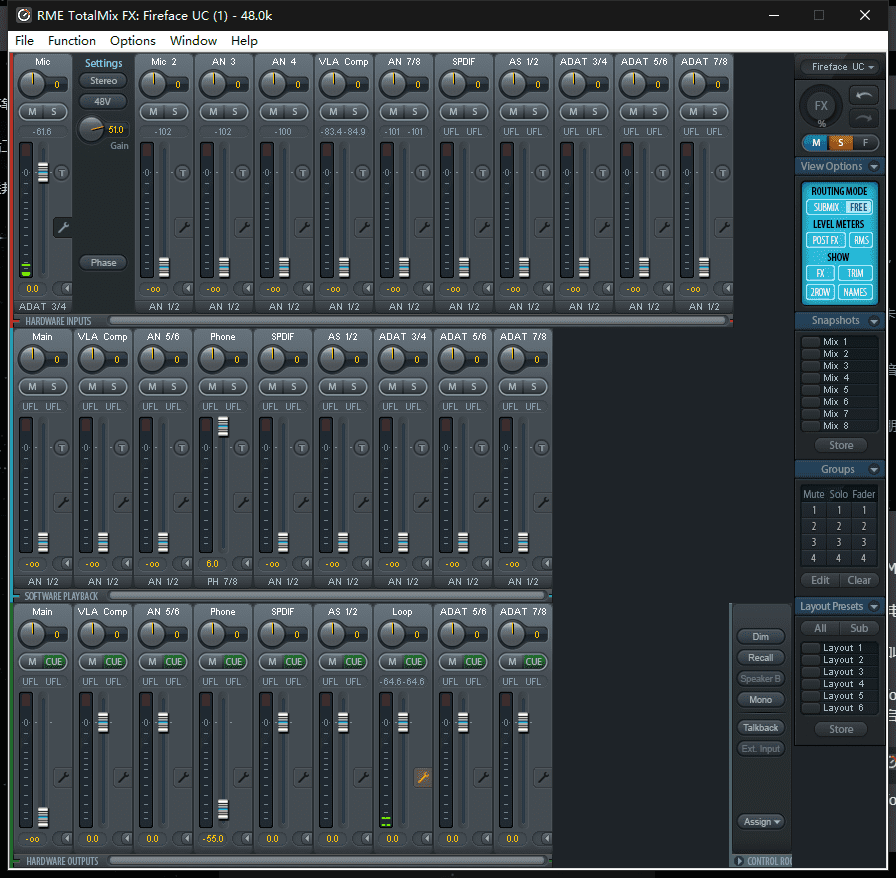Toggle global F fader button
The image size is (896, 878).
point(865,143)
